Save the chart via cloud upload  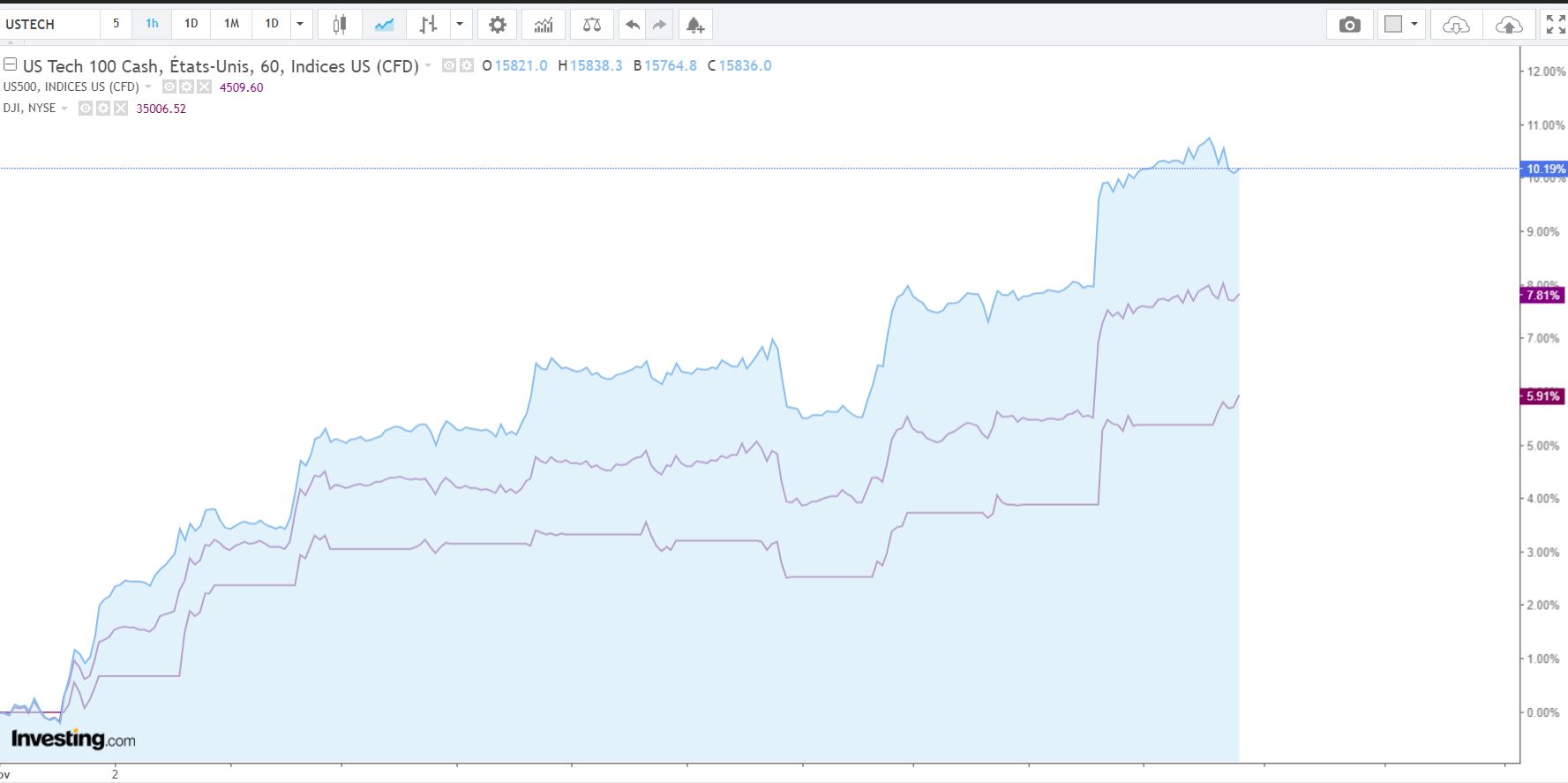(1509, 25)
